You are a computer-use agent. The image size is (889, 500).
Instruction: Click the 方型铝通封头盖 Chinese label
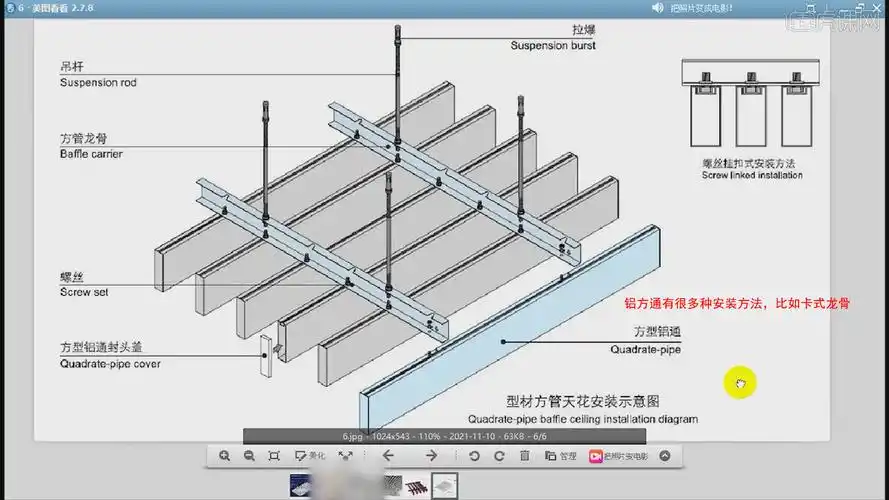coord(101,347)
